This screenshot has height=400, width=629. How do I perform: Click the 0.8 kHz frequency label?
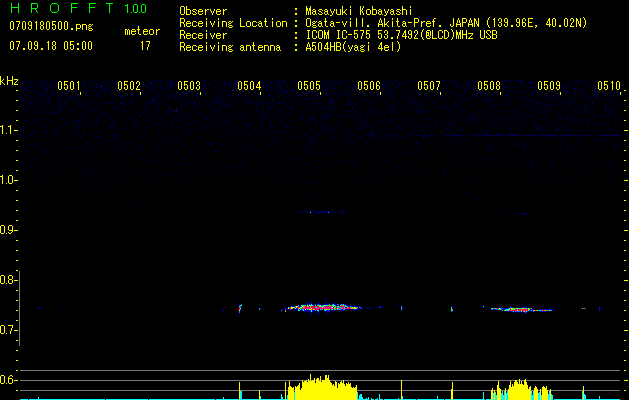[x=8, y=280]
